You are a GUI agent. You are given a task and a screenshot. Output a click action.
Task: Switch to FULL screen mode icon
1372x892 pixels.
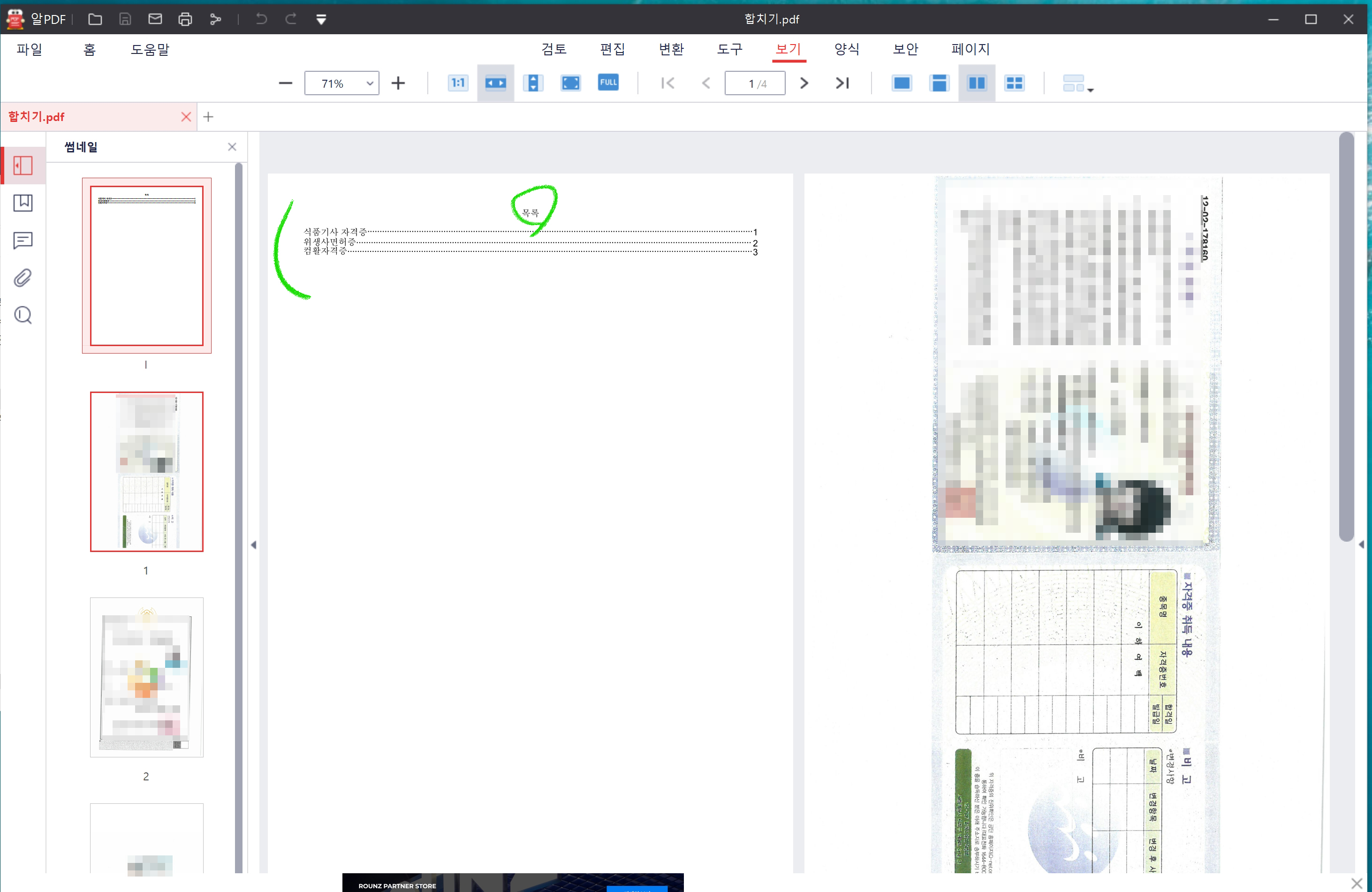(x=608, y=83)
